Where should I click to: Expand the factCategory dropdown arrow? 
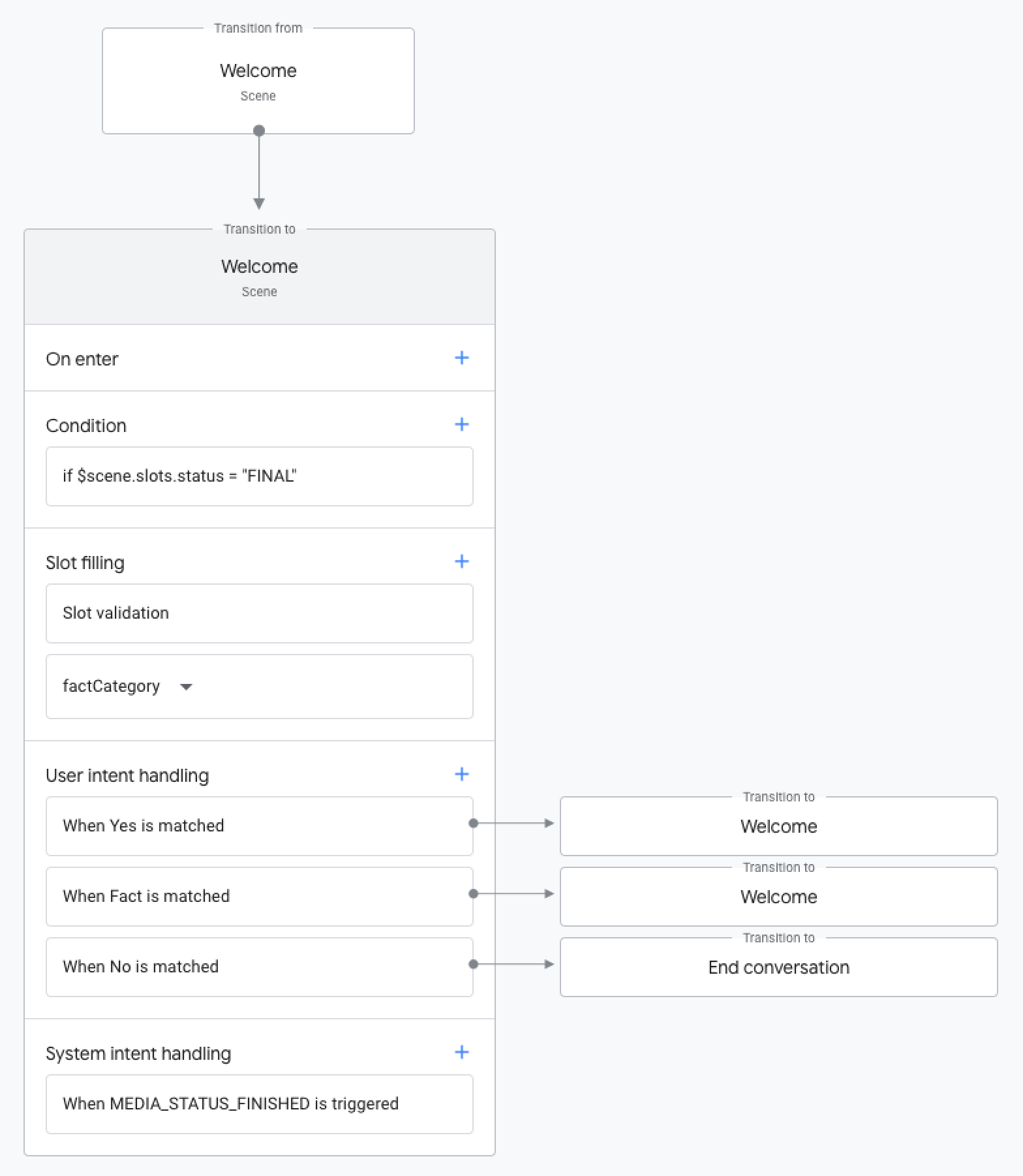(x=186, y=687)
